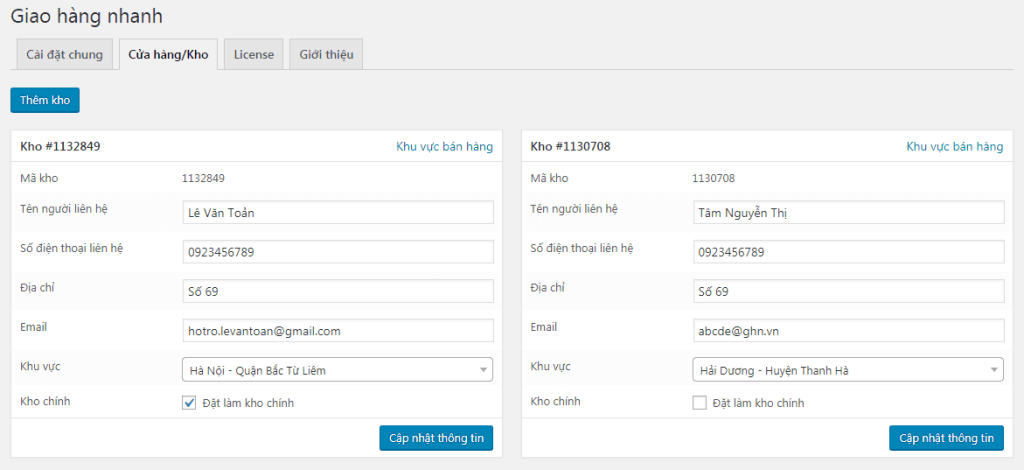Open Khu vực bán hàng for Kho #1132849

[x=444, y=147]
